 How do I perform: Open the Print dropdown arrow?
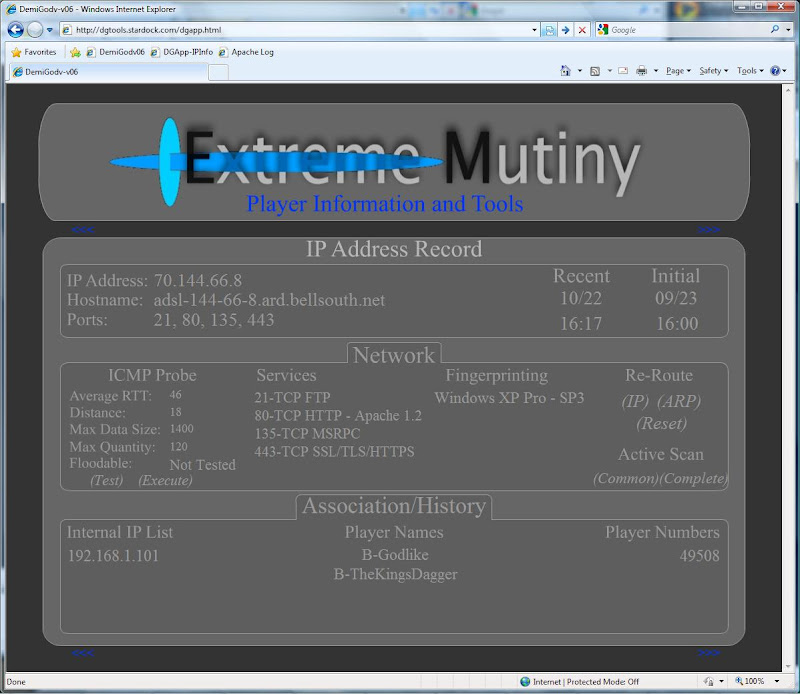656,71
